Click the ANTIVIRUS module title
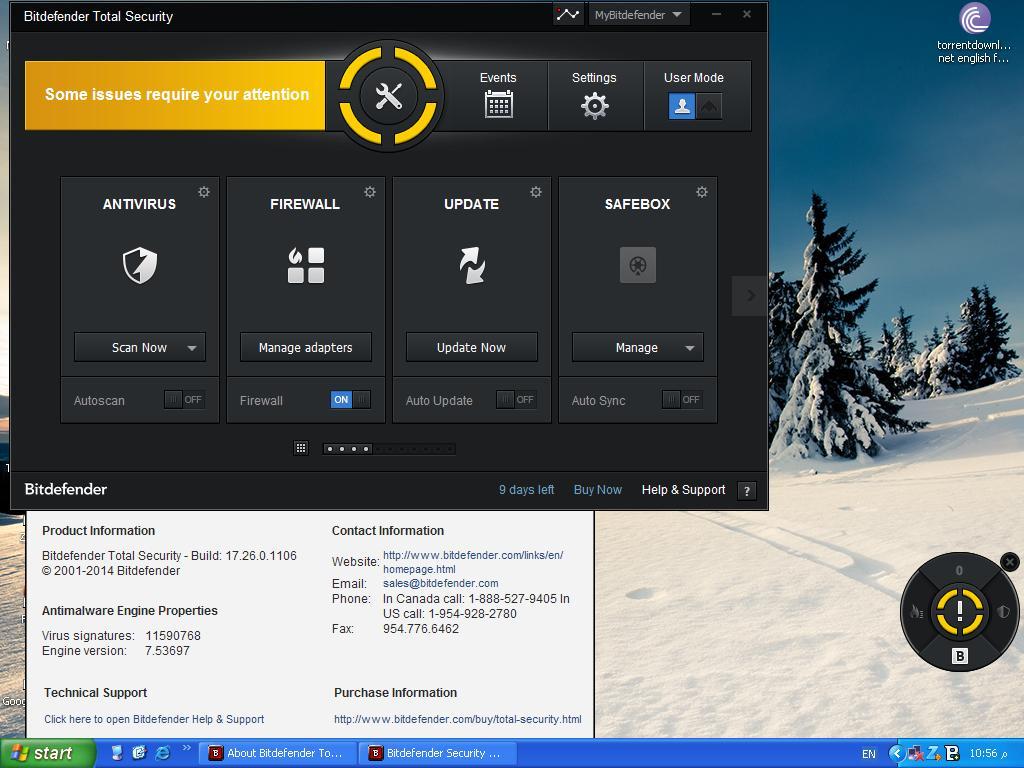Viewport: 1024px width, 768px height. (x=139, y=204)
